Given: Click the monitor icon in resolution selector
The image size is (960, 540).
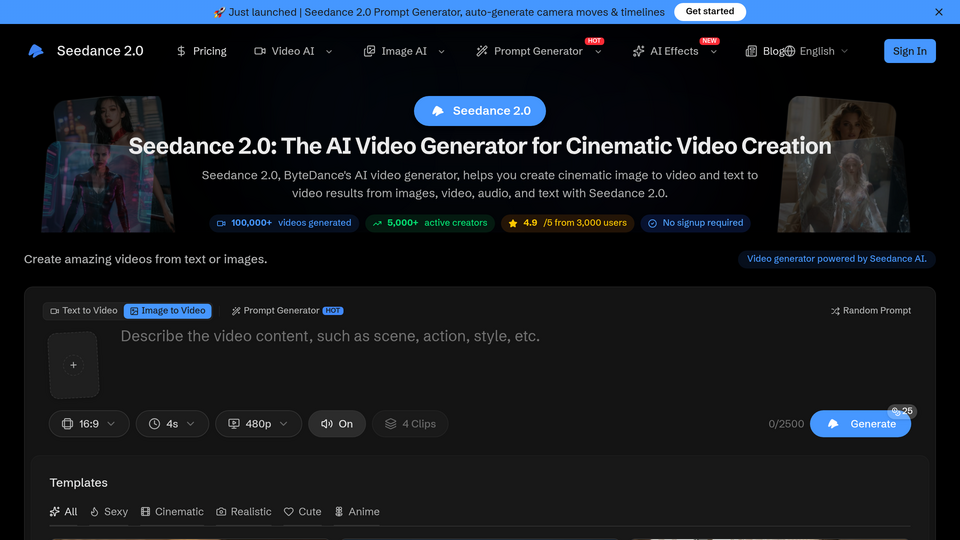Looking at the screenshot, I should coord(234,424).
